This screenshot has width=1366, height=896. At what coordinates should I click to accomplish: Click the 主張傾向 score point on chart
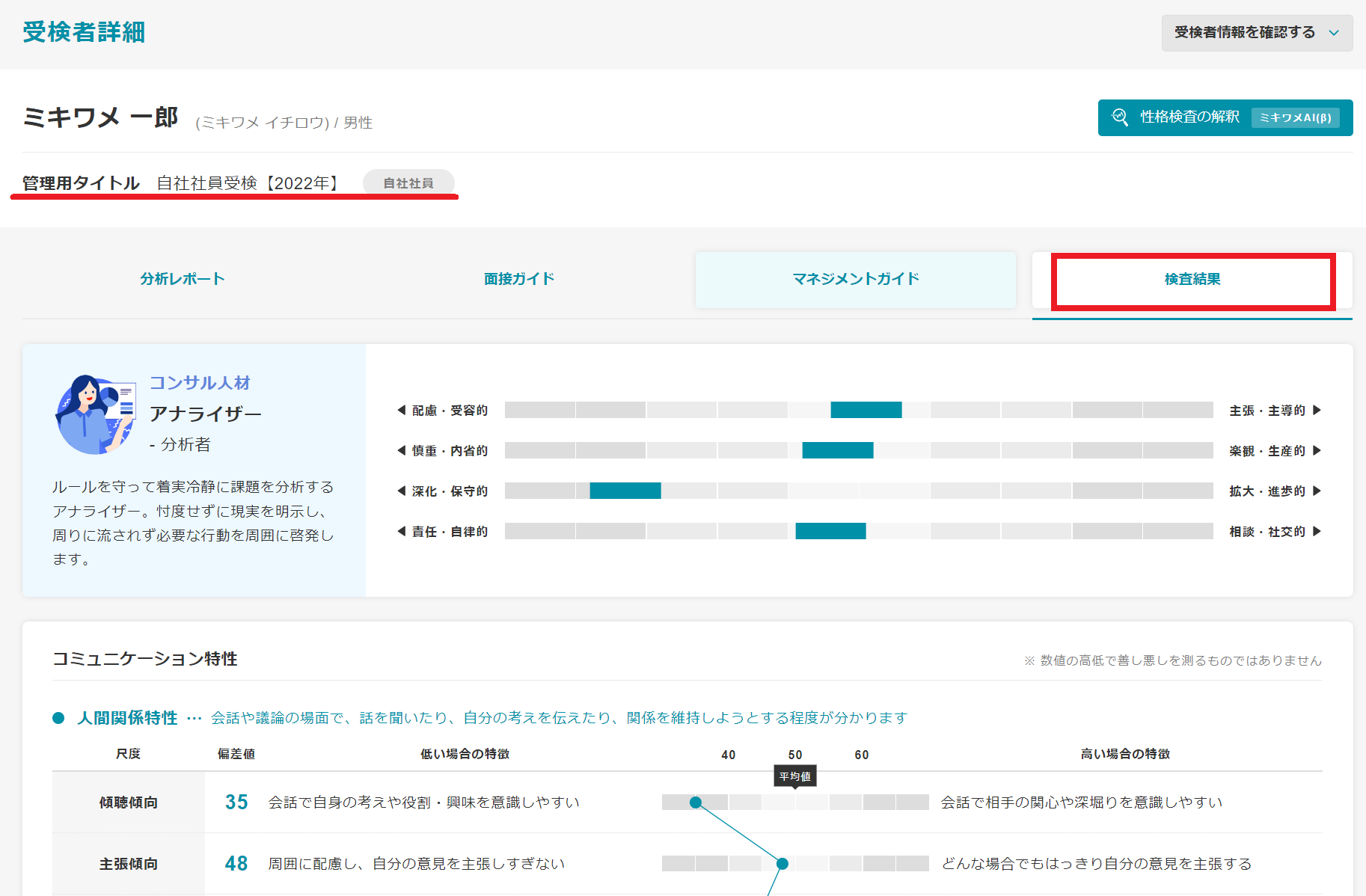[782, 864]
